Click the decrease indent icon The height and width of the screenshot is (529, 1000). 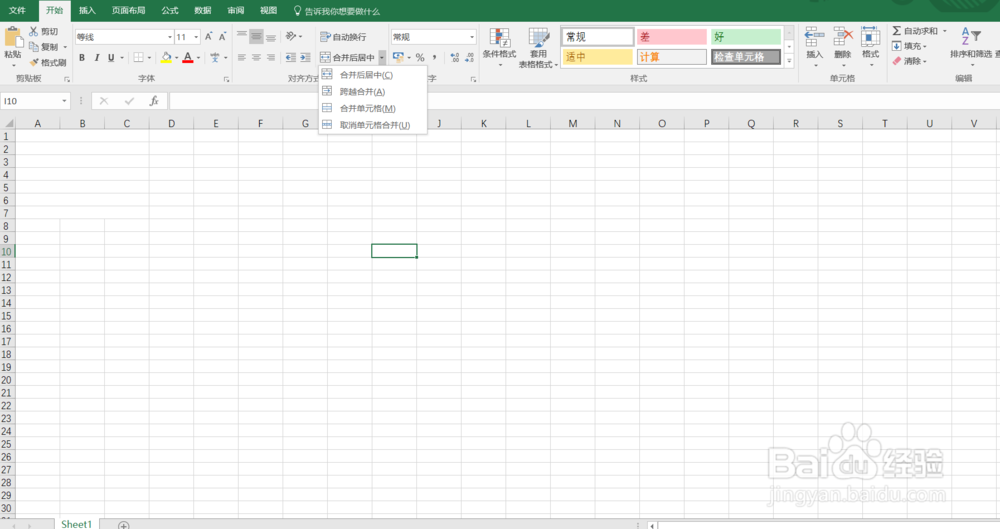[291, 57]
